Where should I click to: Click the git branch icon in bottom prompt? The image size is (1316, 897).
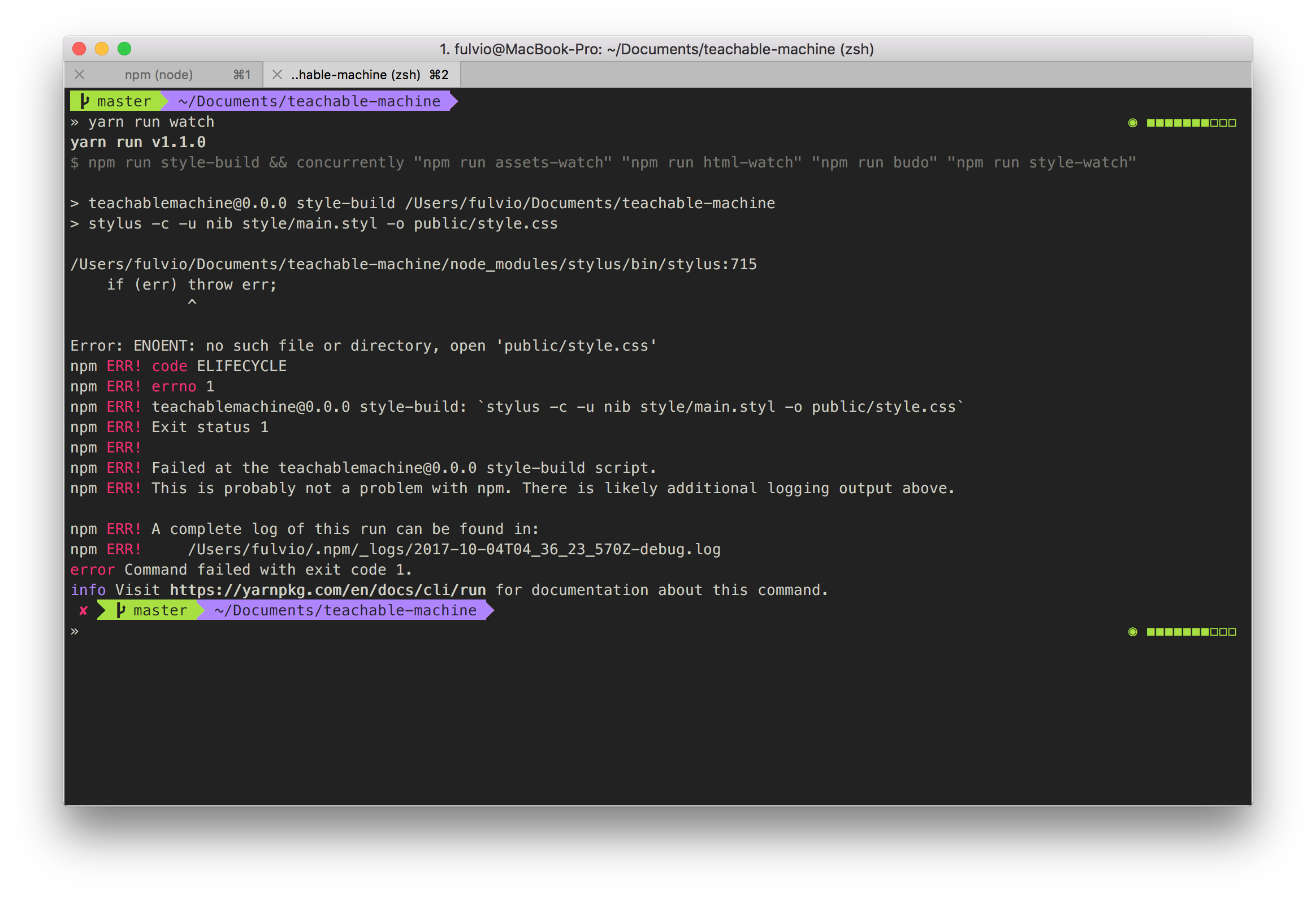(120, 610)
